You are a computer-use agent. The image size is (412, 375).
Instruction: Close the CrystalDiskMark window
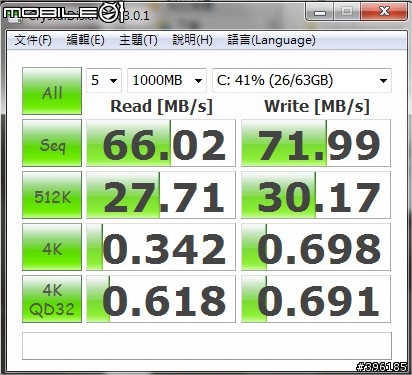point(384,12)
